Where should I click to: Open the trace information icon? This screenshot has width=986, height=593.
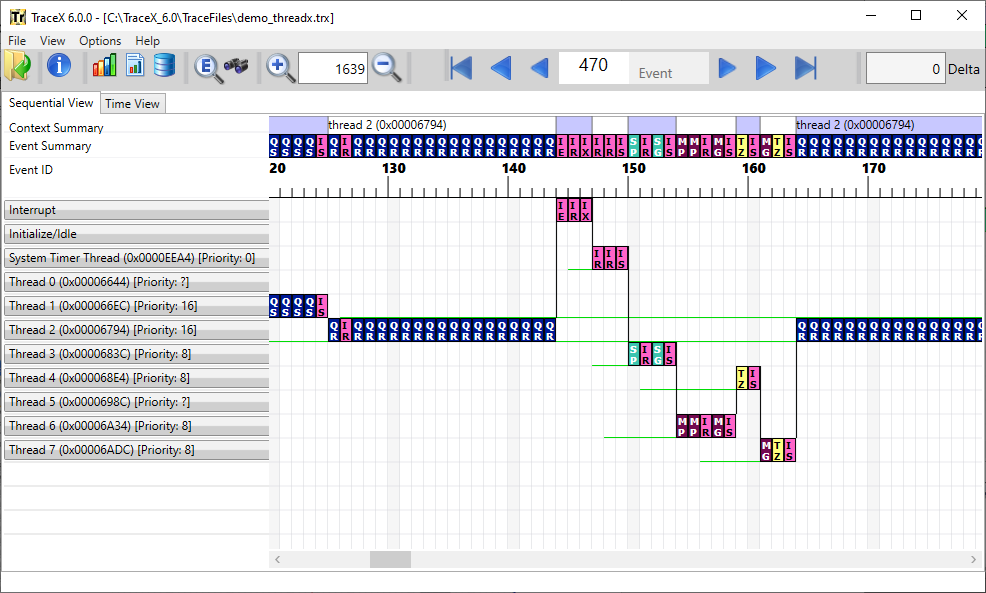coord(59,67)
